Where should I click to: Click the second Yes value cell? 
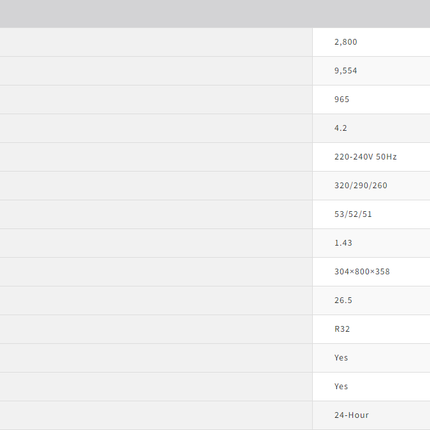371,386
